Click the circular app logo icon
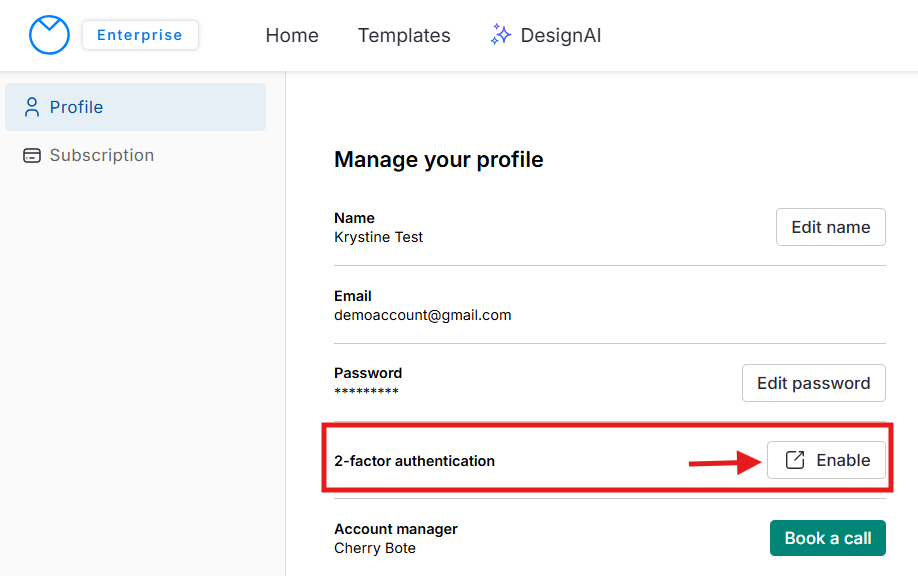The width and height of the screenshot is (918, 576). (49, 35)
